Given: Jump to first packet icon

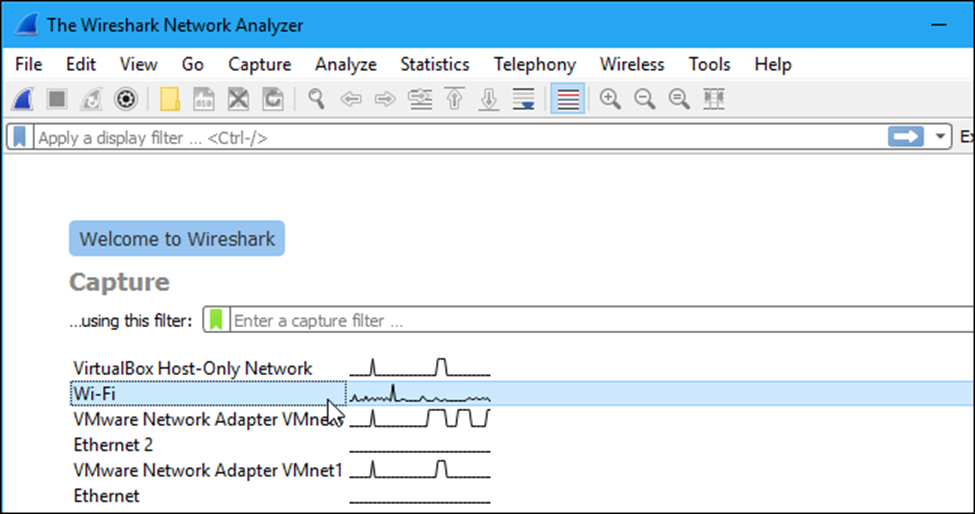Looking at the screenshot, I should pyautogui.click(x=455, y=99).
